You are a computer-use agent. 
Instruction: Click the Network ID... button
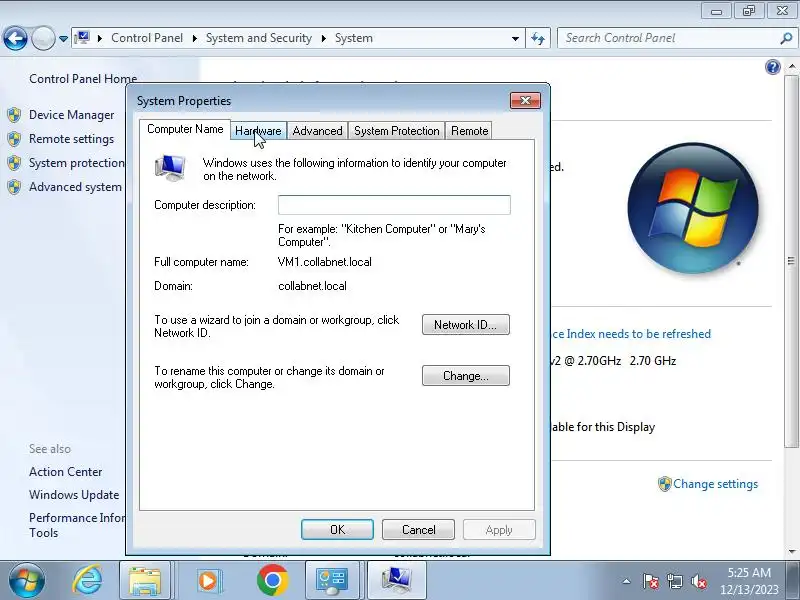click(466, 325)
